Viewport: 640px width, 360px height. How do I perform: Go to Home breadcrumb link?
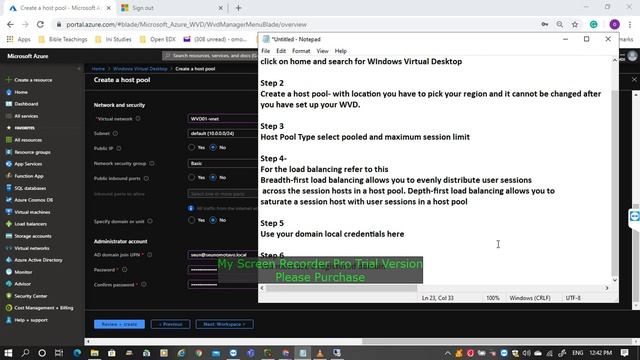click(x=98, y=69)
